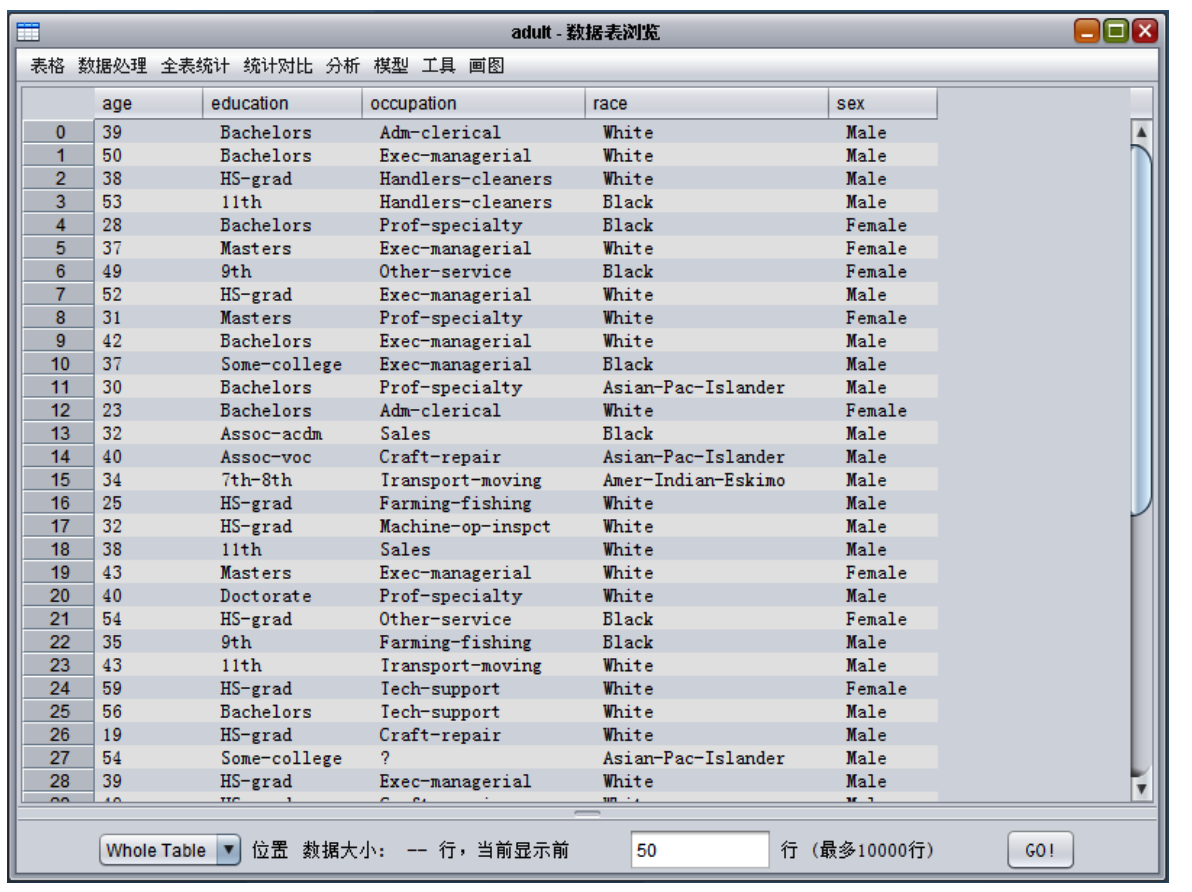The height and width of the screenshot is (892, 1192).
Task: Click Doctorate in row 20
Action: tap(266, 596)
